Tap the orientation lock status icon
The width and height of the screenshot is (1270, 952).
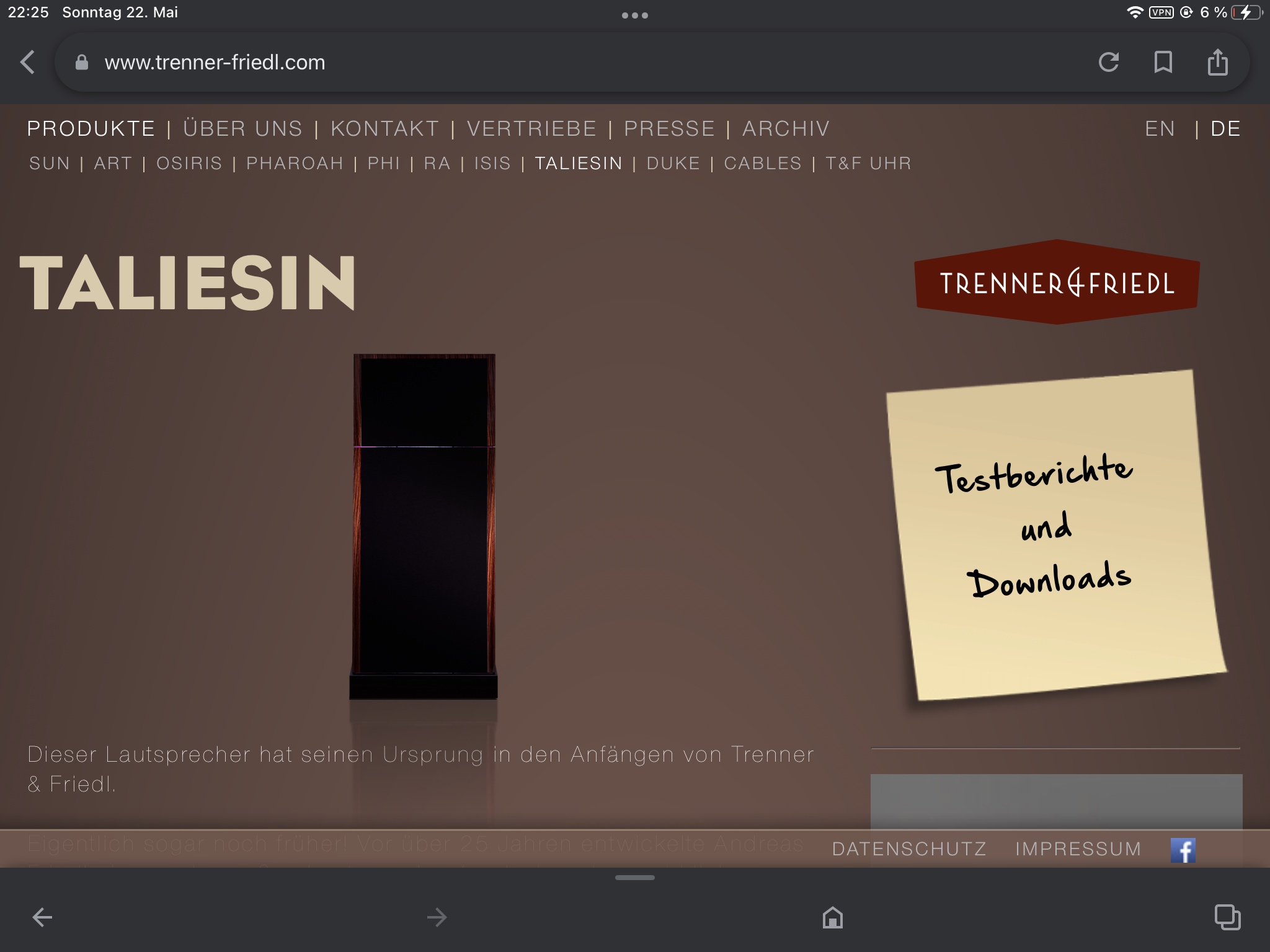[1186, 12]
